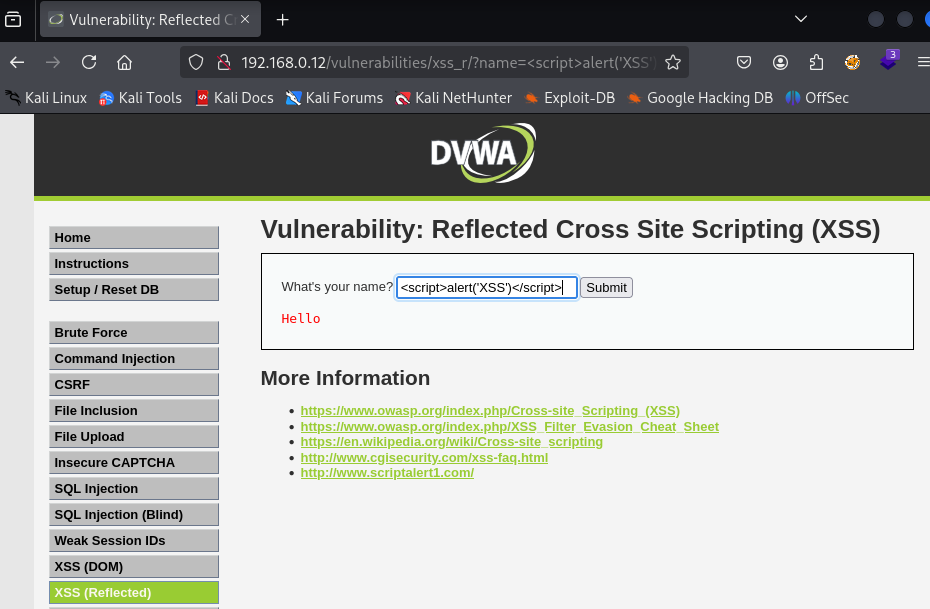Open the CSRF page

pos(134,385)
